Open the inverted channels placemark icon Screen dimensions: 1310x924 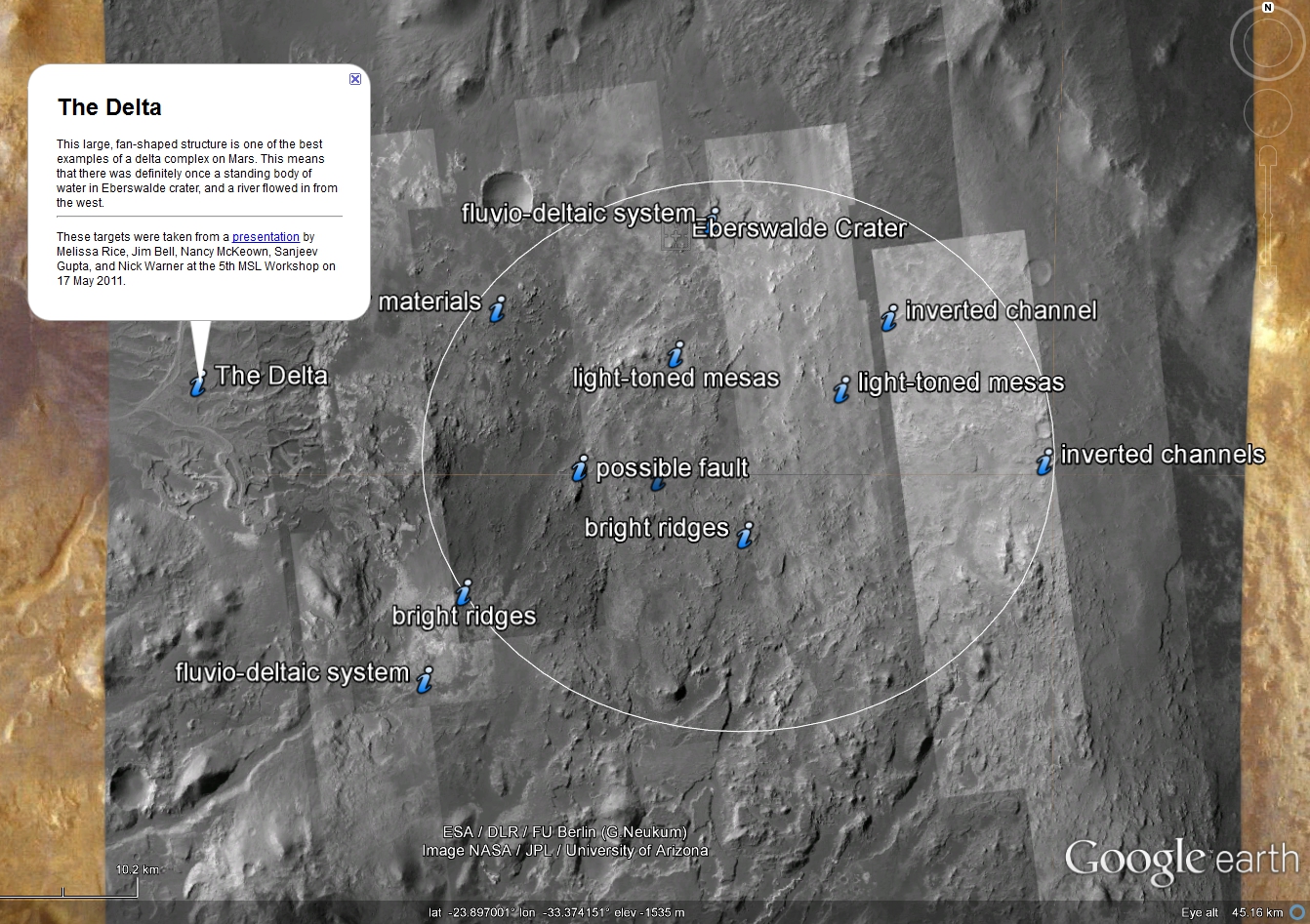click(x=1044, y=461)
